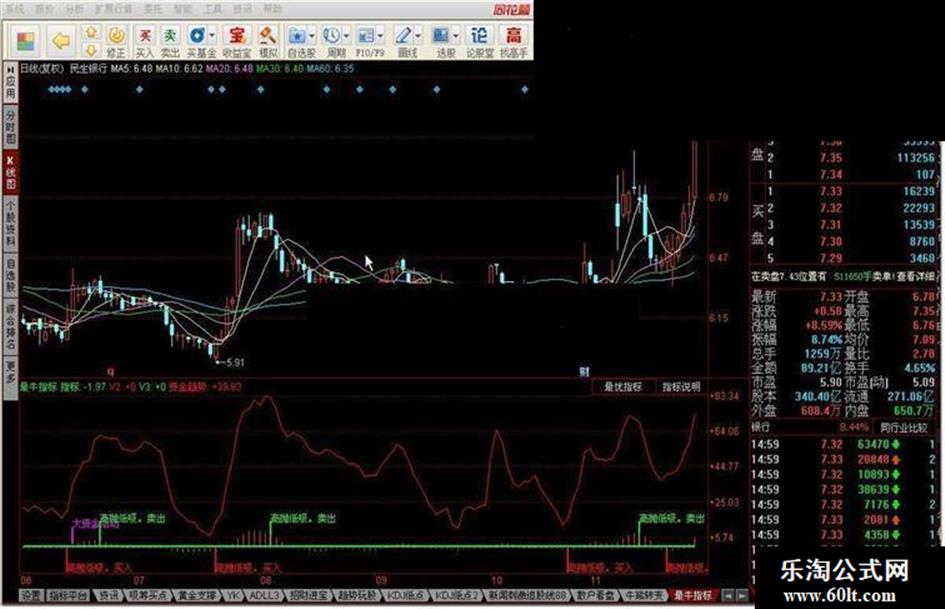Expand the 画线 dropdown arrow

[x=418, y=36]
